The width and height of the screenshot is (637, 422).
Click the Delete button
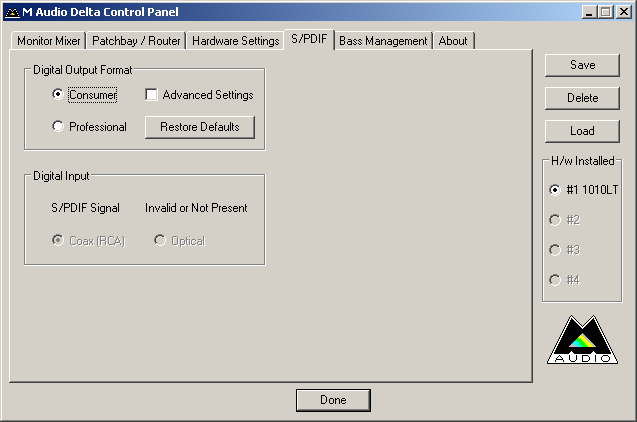pyautogui.click(x=582, y=98)
